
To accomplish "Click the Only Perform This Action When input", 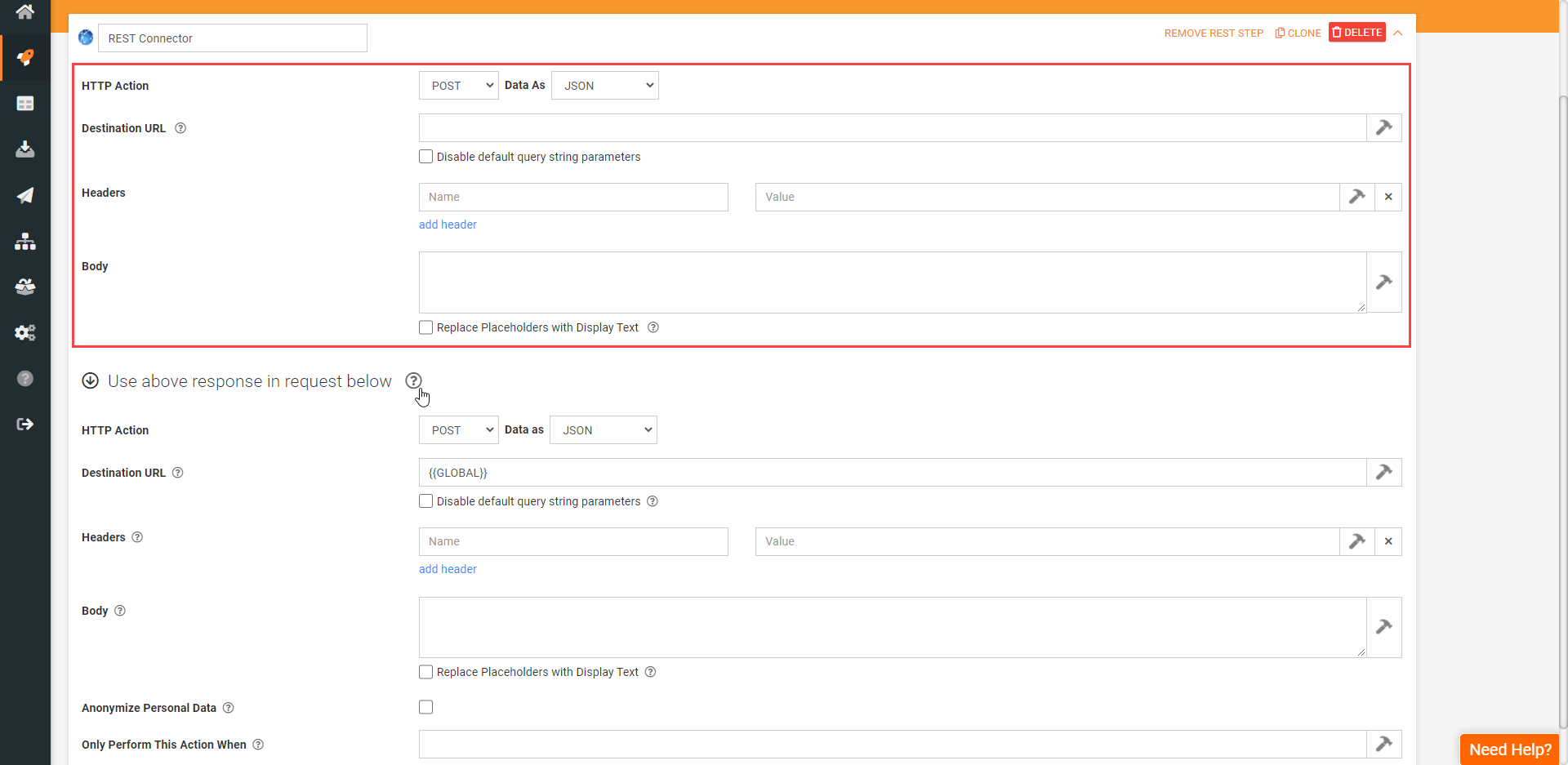I will [x=893, y=744].
